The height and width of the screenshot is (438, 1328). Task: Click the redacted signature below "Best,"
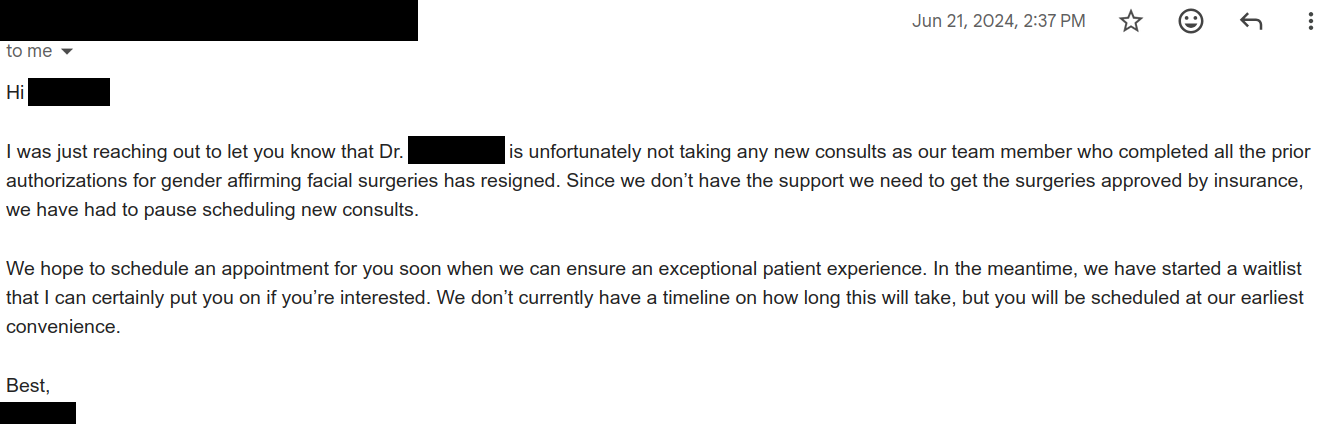click(38, 413)
